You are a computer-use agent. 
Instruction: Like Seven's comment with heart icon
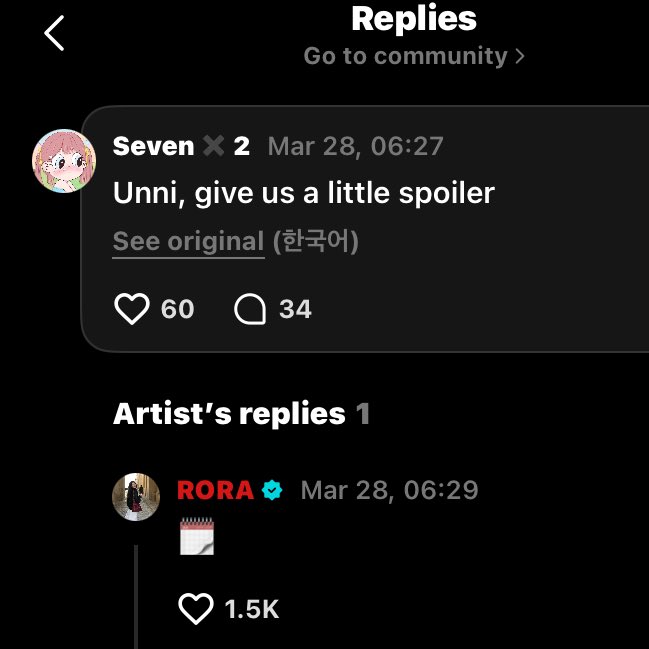point(132,309)
